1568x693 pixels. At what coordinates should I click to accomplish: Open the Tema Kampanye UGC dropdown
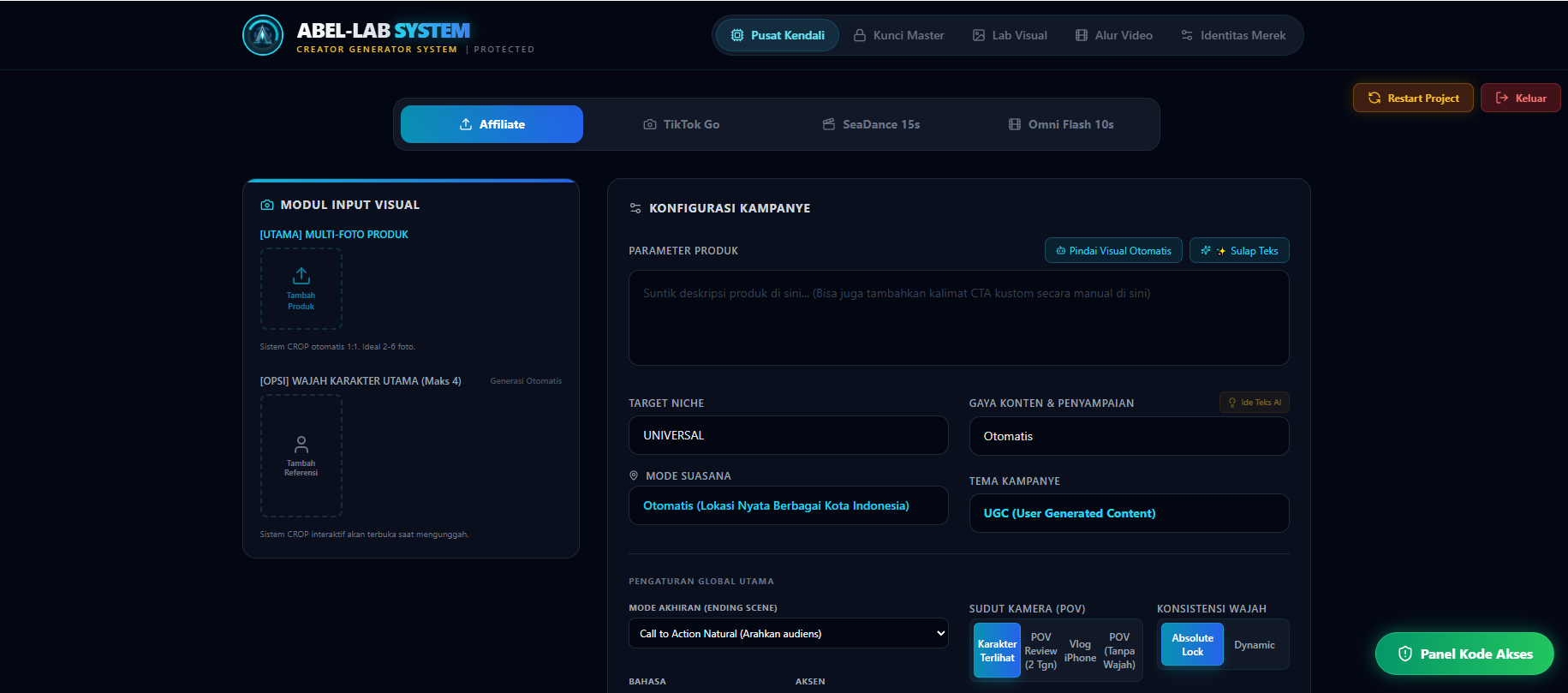coord(1130,513)
